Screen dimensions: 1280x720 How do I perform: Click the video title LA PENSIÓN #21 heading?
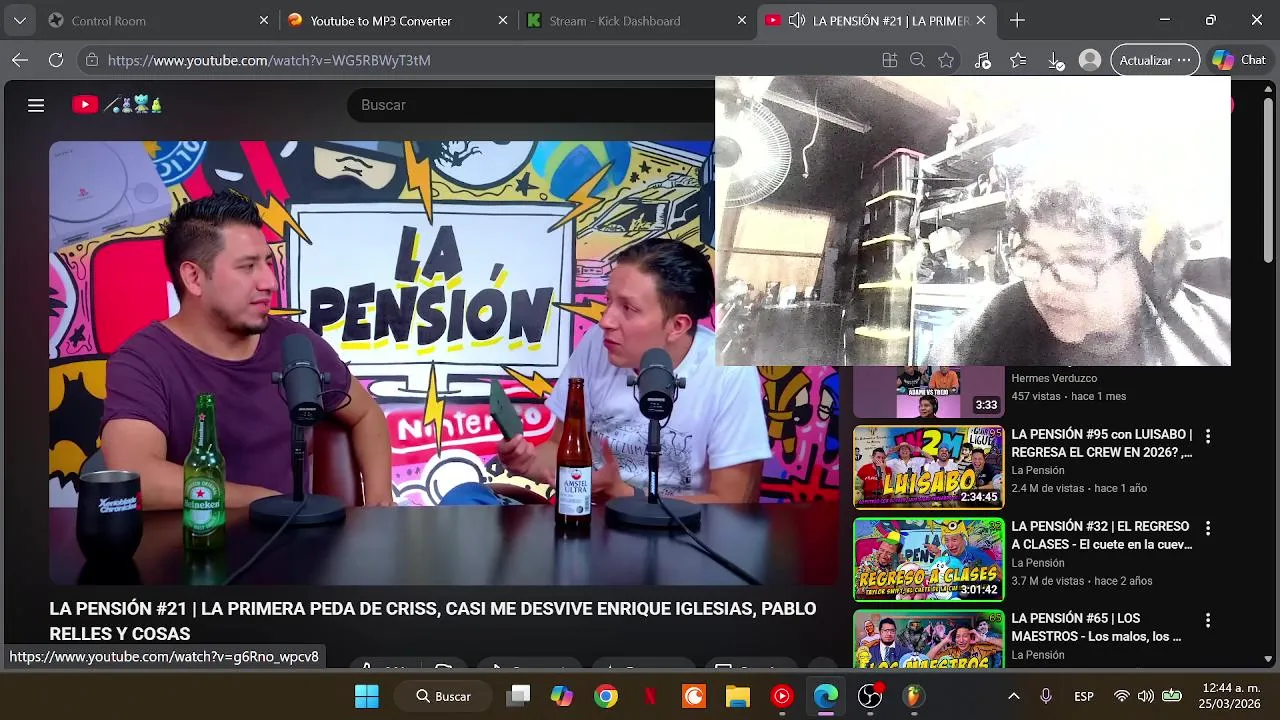[x=433, y=621]
